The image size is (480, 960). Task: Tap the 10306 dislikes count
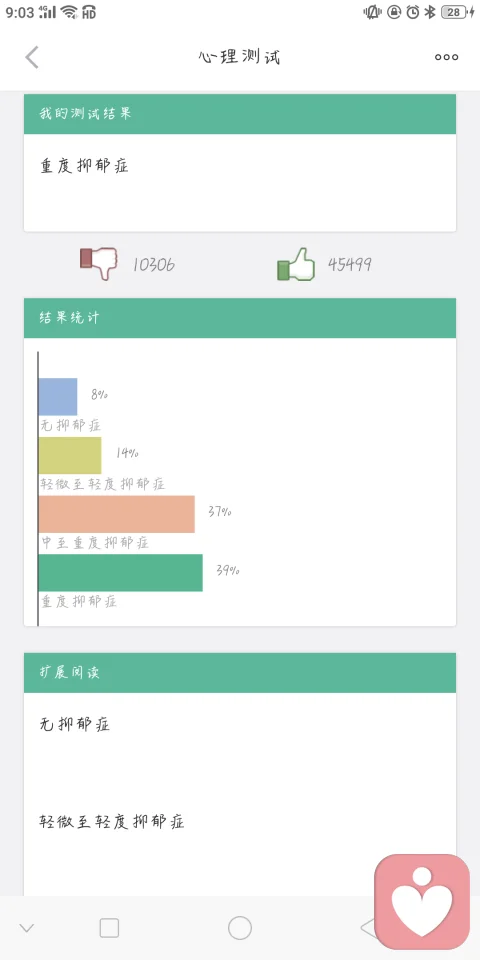(x=154, y=264)
